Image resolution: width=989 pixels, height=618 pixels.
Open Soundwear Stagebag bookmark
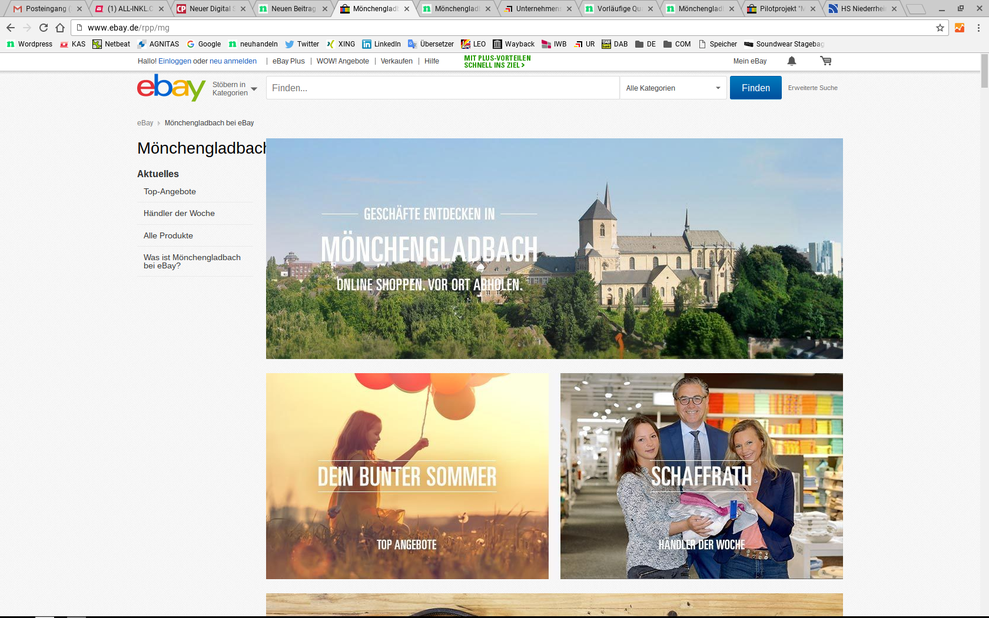[x=784, y=44]
